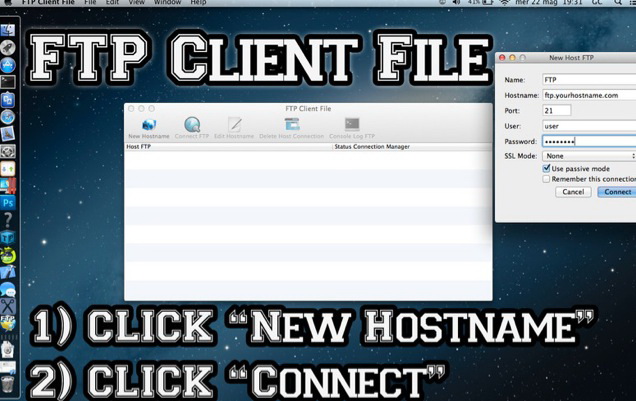Click the Name input field
This screenshot has width=636, height=401.
click(x=589, y=80)
